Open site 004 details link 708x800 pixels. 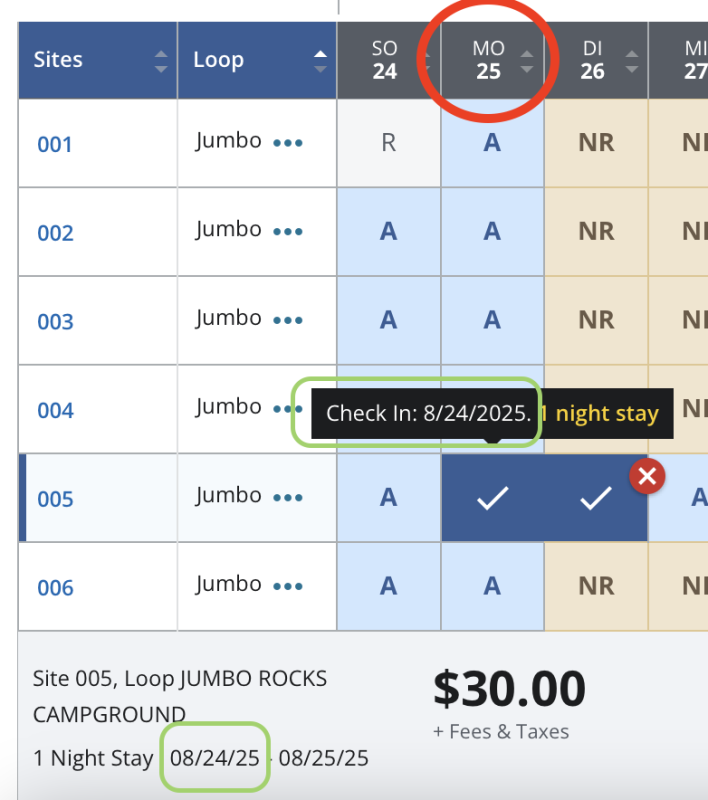[x=55, y=411]
